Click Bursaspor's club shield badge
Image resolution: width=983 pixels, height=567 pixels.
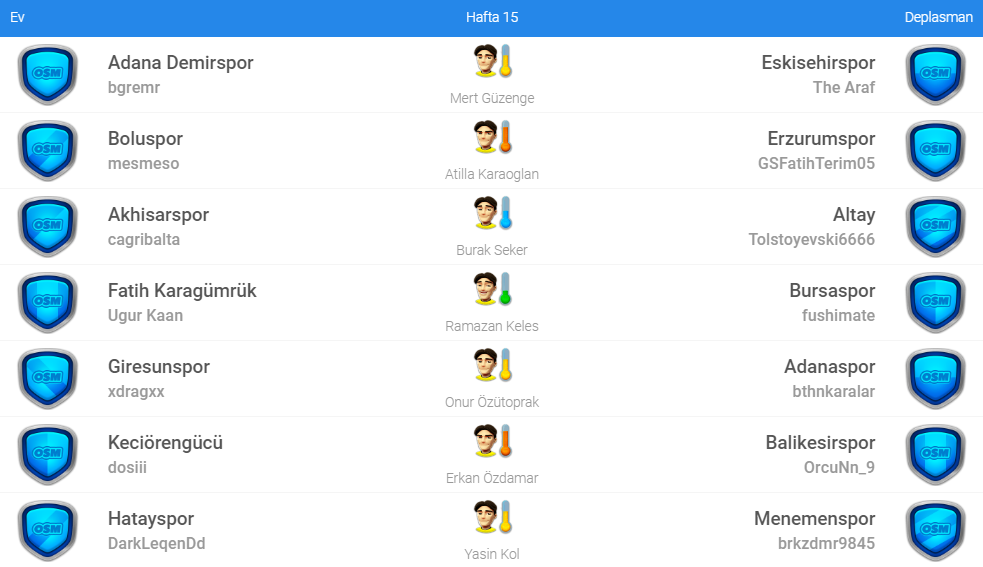[x=935, y=303]
